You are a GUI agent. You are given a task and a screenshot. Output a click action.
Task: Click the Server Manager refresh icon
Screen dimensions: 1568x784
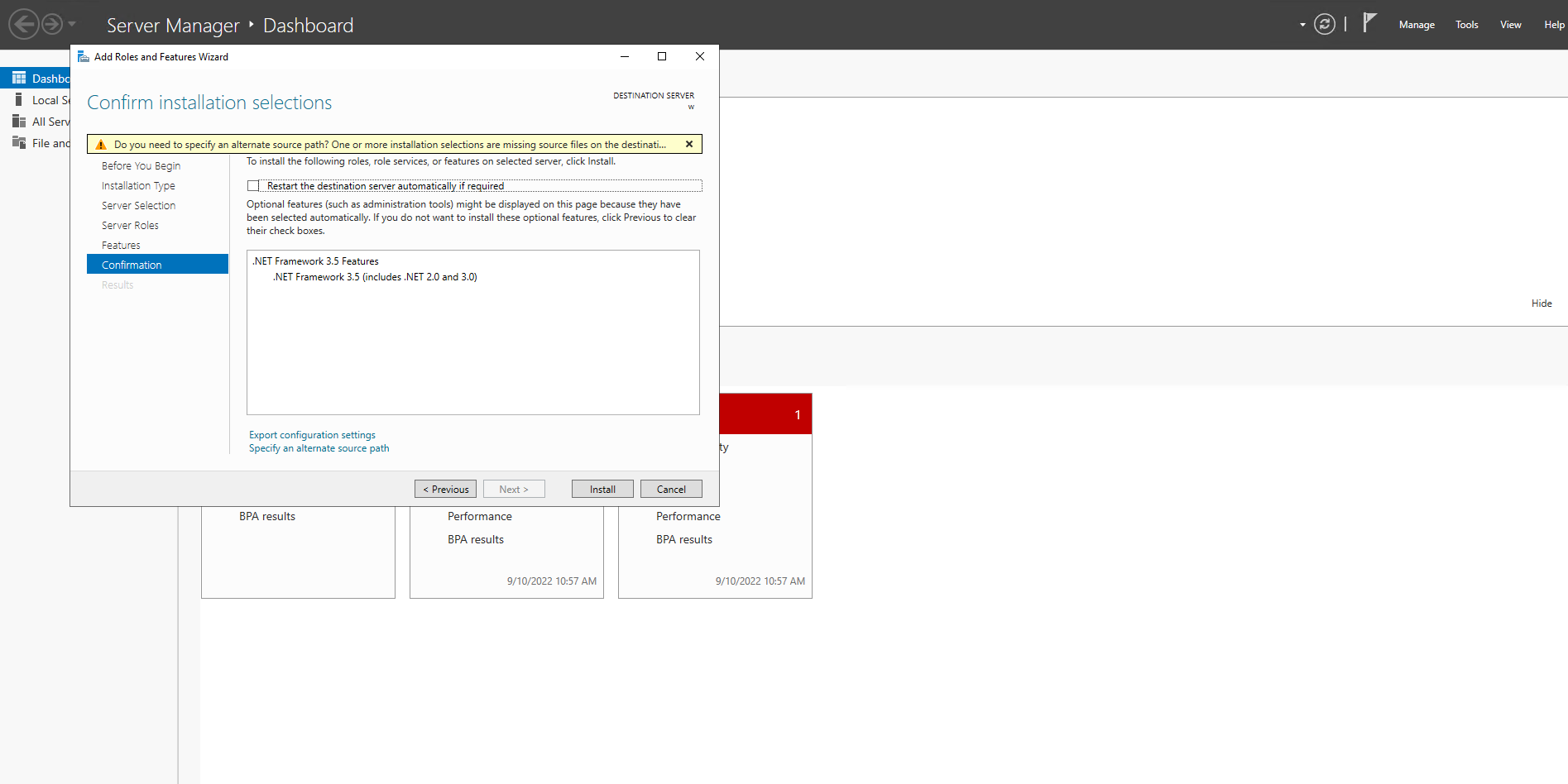[x=1325, y=25]
